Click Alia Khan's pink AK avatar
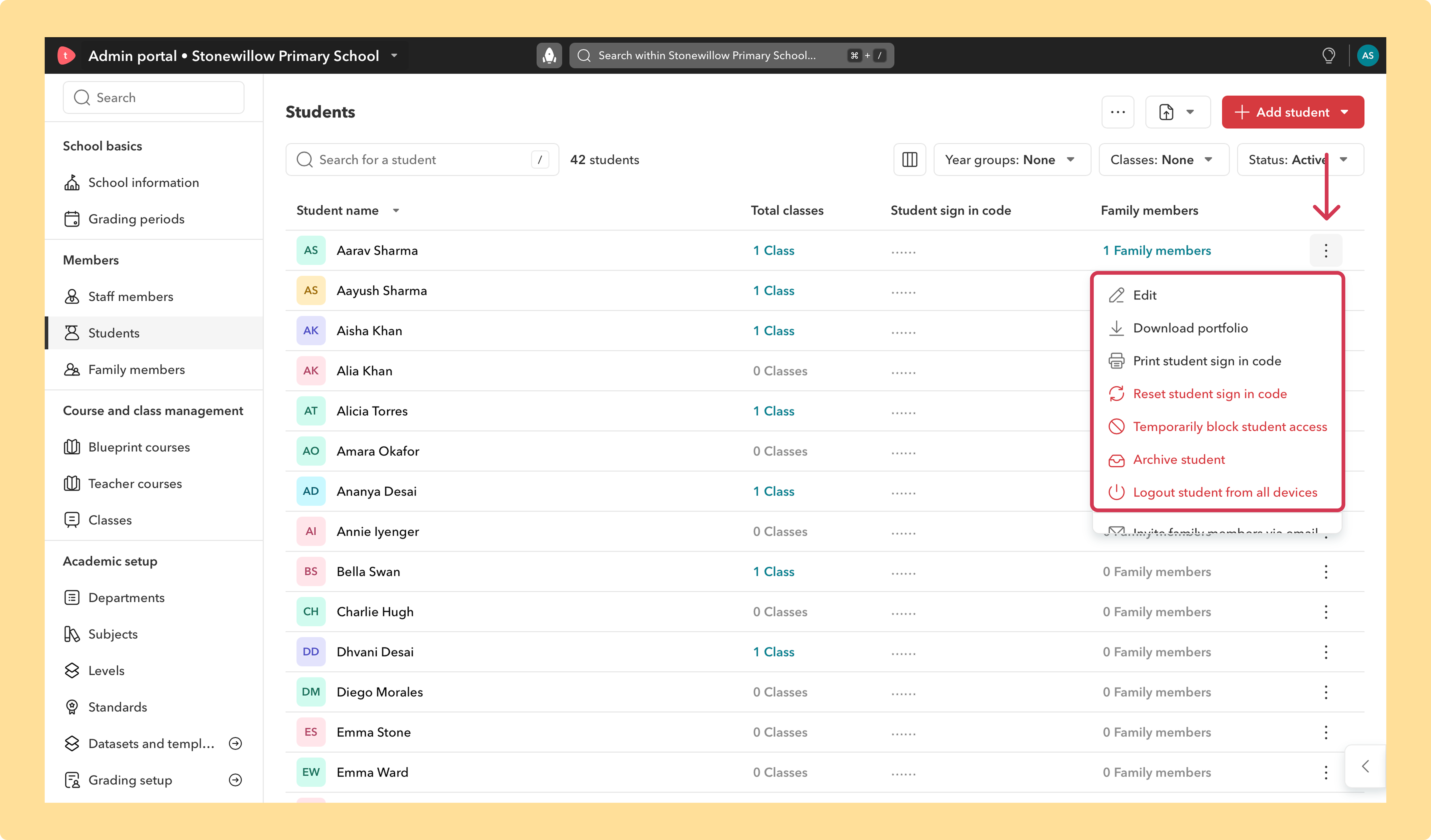This screenshot has width=1431, height=840. coord(311,371)
